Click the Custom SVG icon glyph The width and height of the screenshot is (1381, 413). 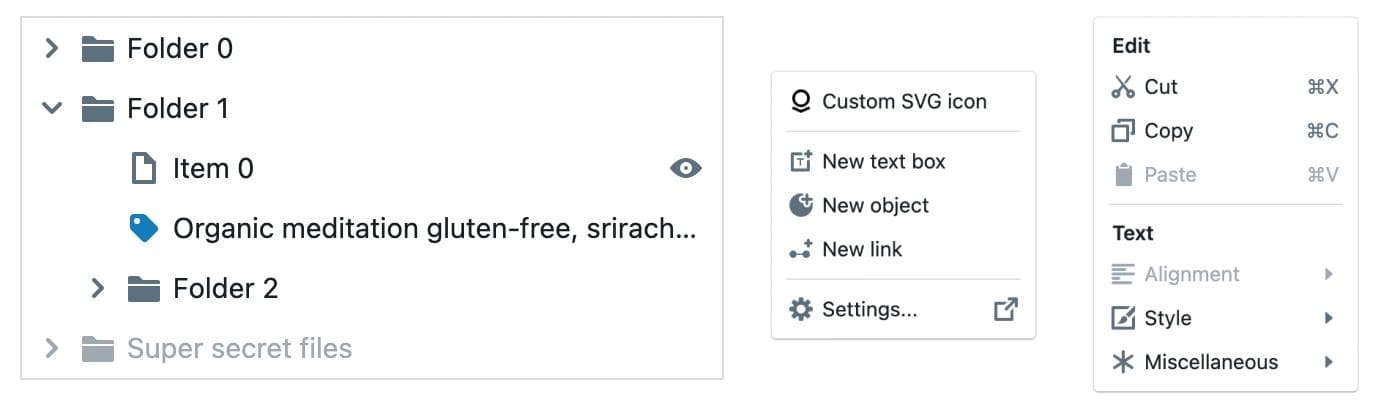pos(800,101)
